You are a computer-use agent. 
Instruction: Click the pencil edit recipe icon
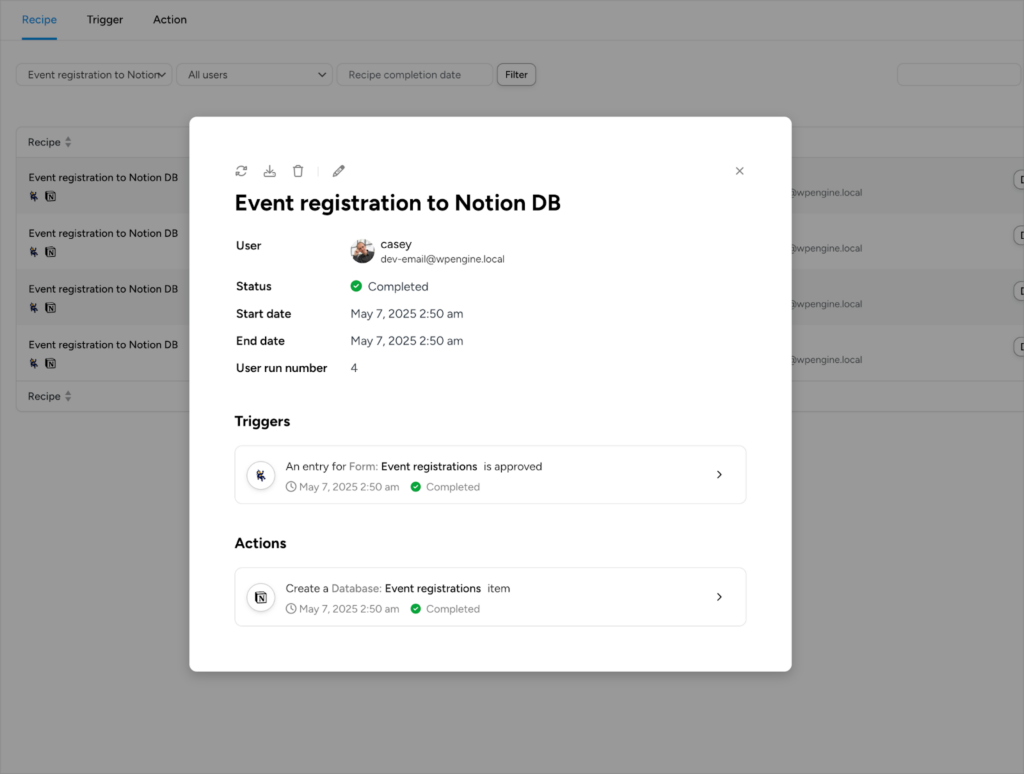coord(339,171)
